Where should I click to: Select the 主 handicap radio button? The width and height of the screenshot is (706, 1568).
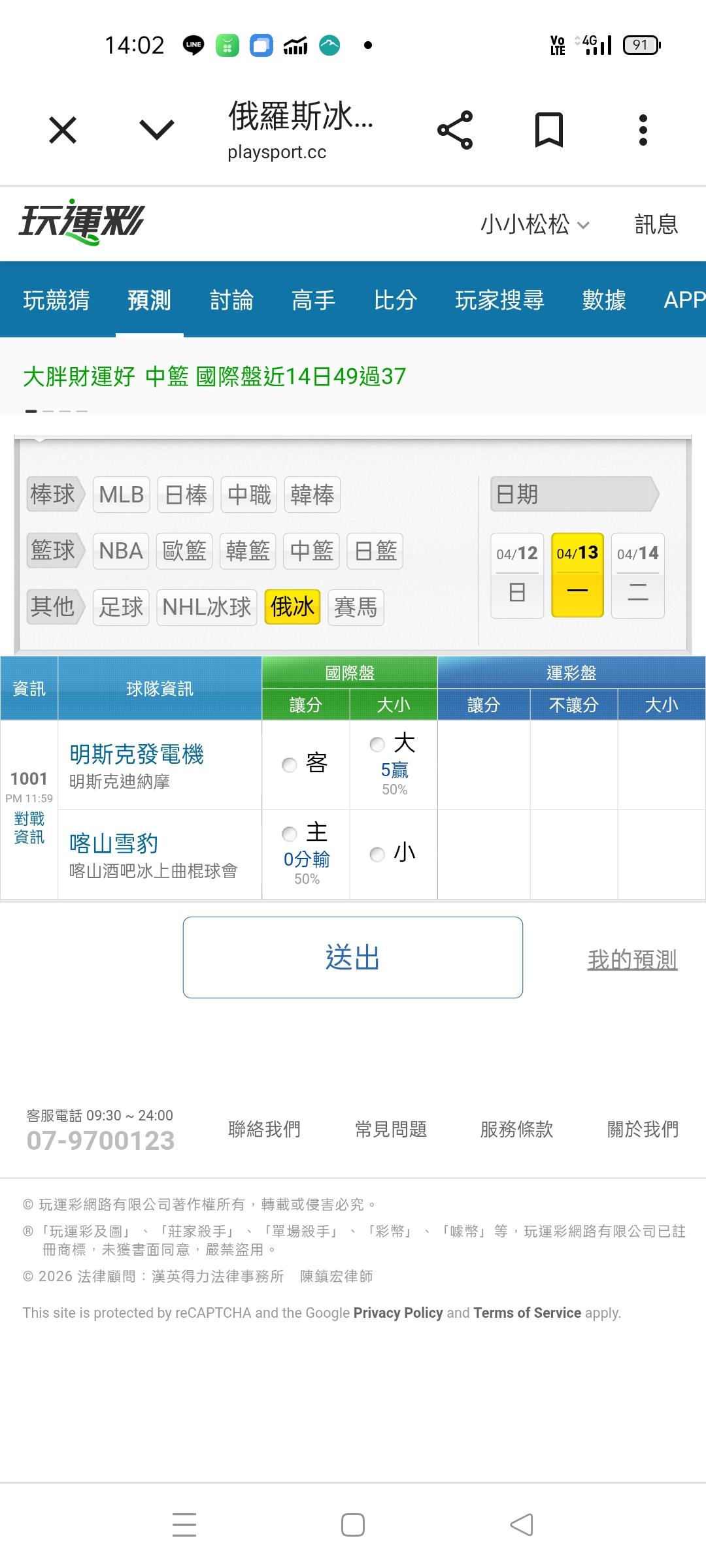coord(290,834)
